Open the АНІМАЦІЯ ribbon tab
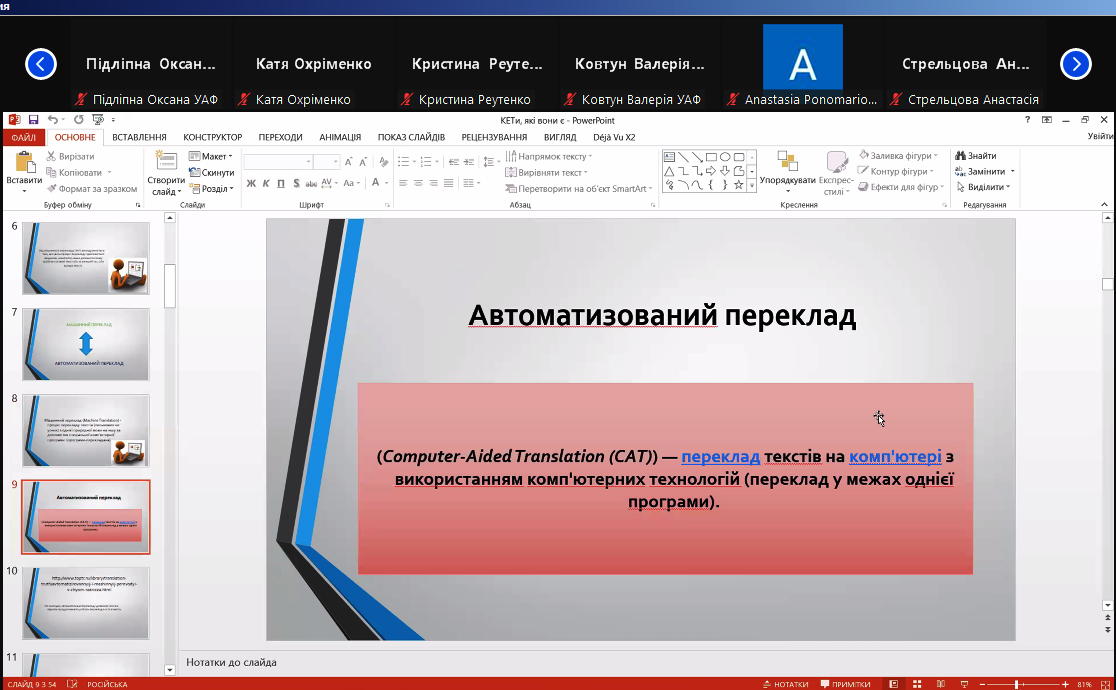The height and width of the screenshot is (690, 1116). [x=340, y=137]
